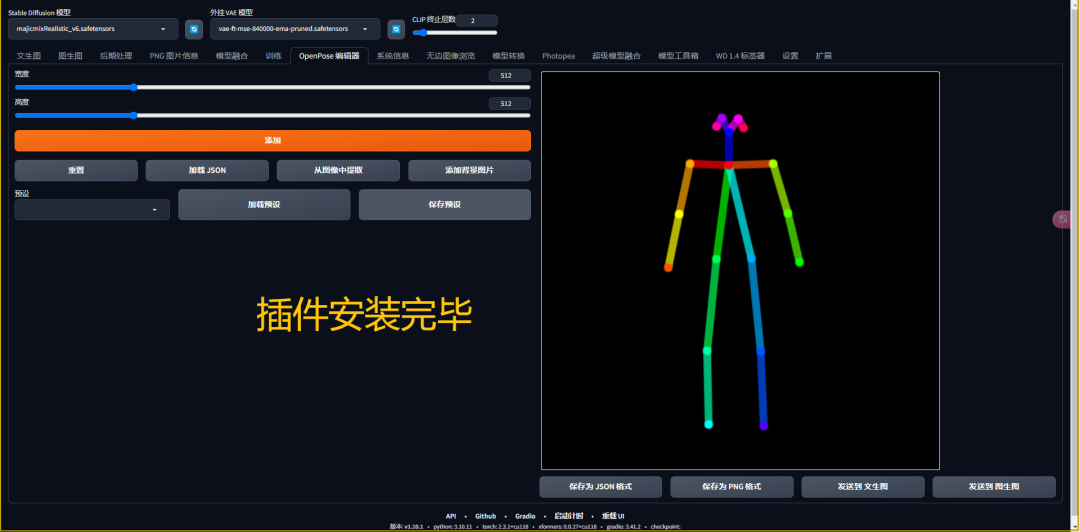Viewport: 1080px width, 532px height.
Task: Open the Photopea tab
Action: coord(558,56)
